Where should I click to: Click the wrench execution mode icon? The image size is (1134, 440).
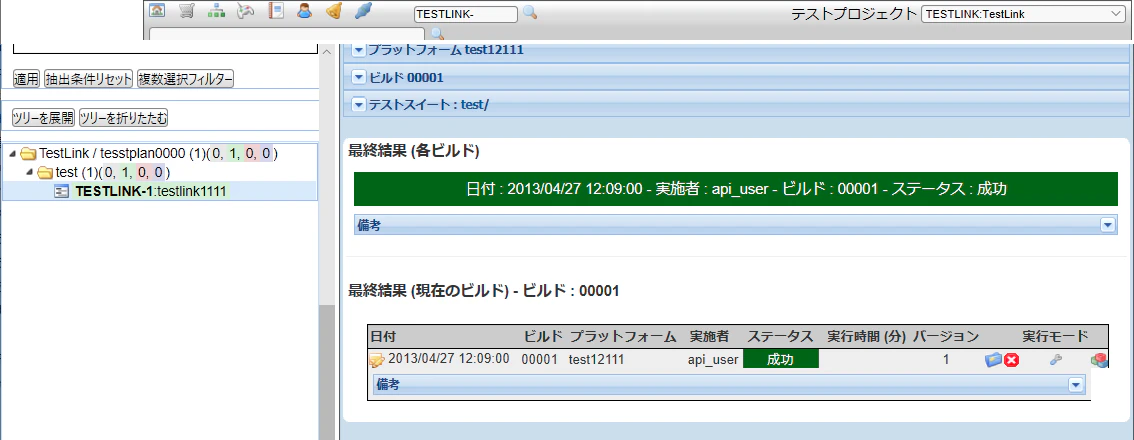click(x=1055, y=360)
